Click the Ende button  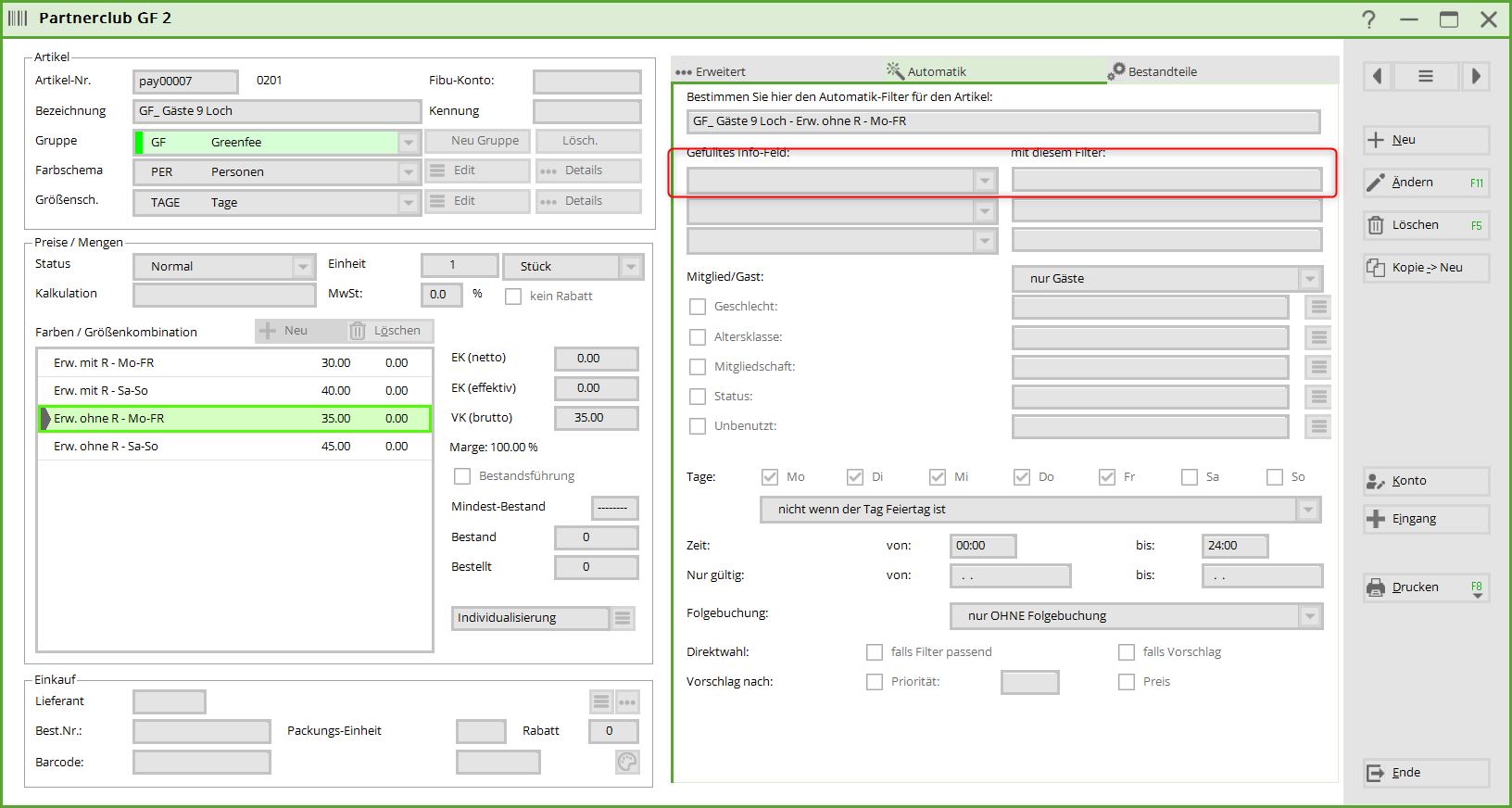[1426, 773]
